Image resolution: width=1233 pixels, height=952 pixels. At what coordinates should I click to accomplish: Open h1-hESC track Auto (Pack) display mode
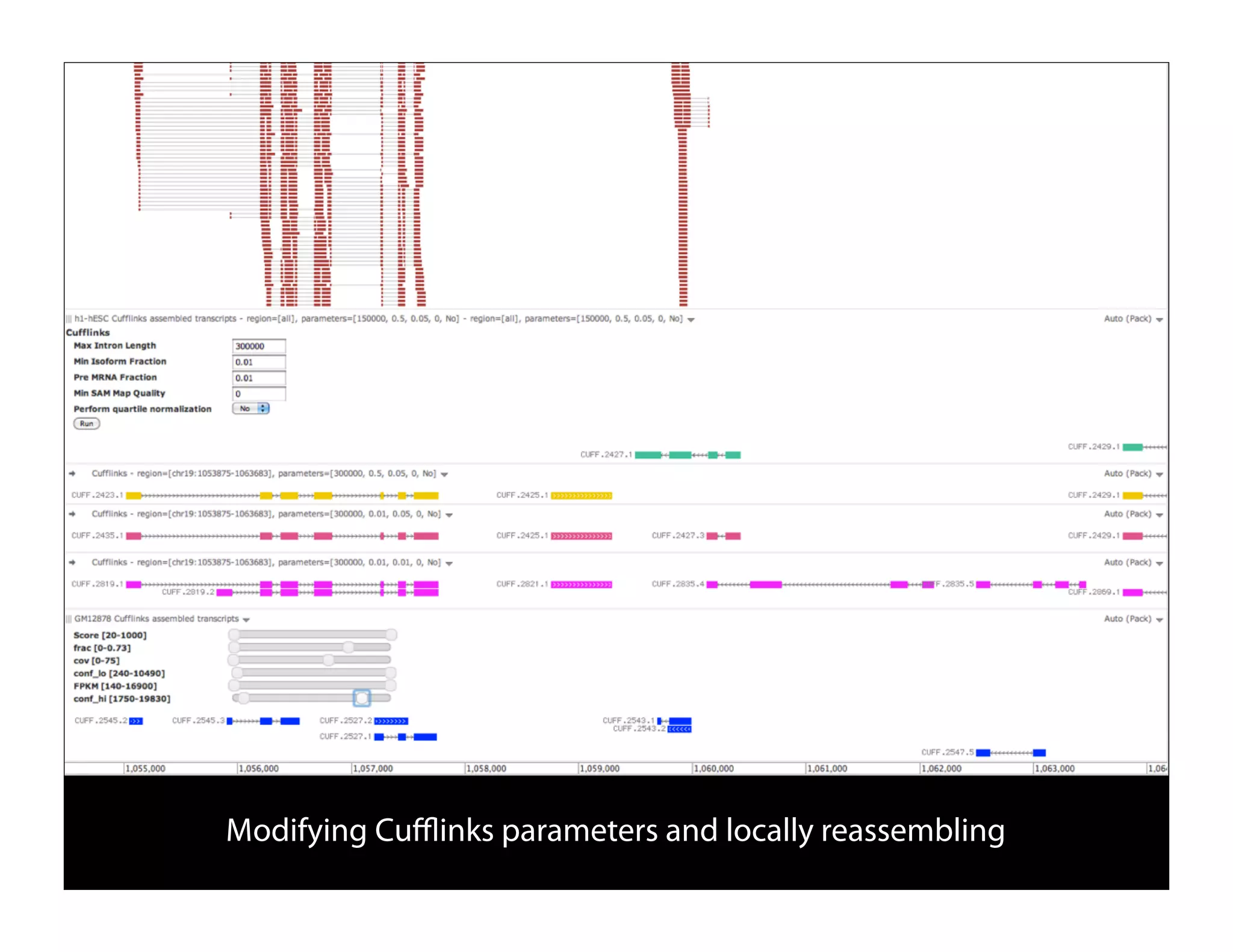pyautogui.click(x=1133, y=319)
